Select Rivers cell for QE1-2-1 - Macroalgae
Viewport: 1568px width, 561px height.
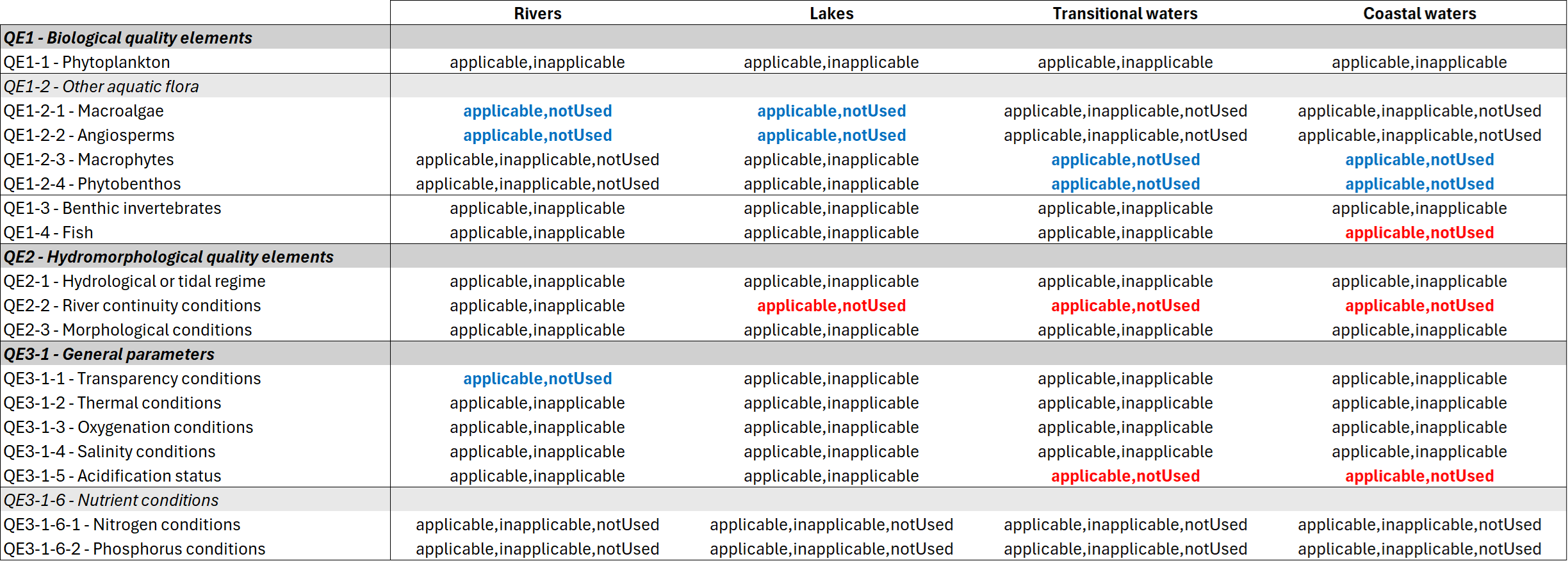click(x=537, y=111)
